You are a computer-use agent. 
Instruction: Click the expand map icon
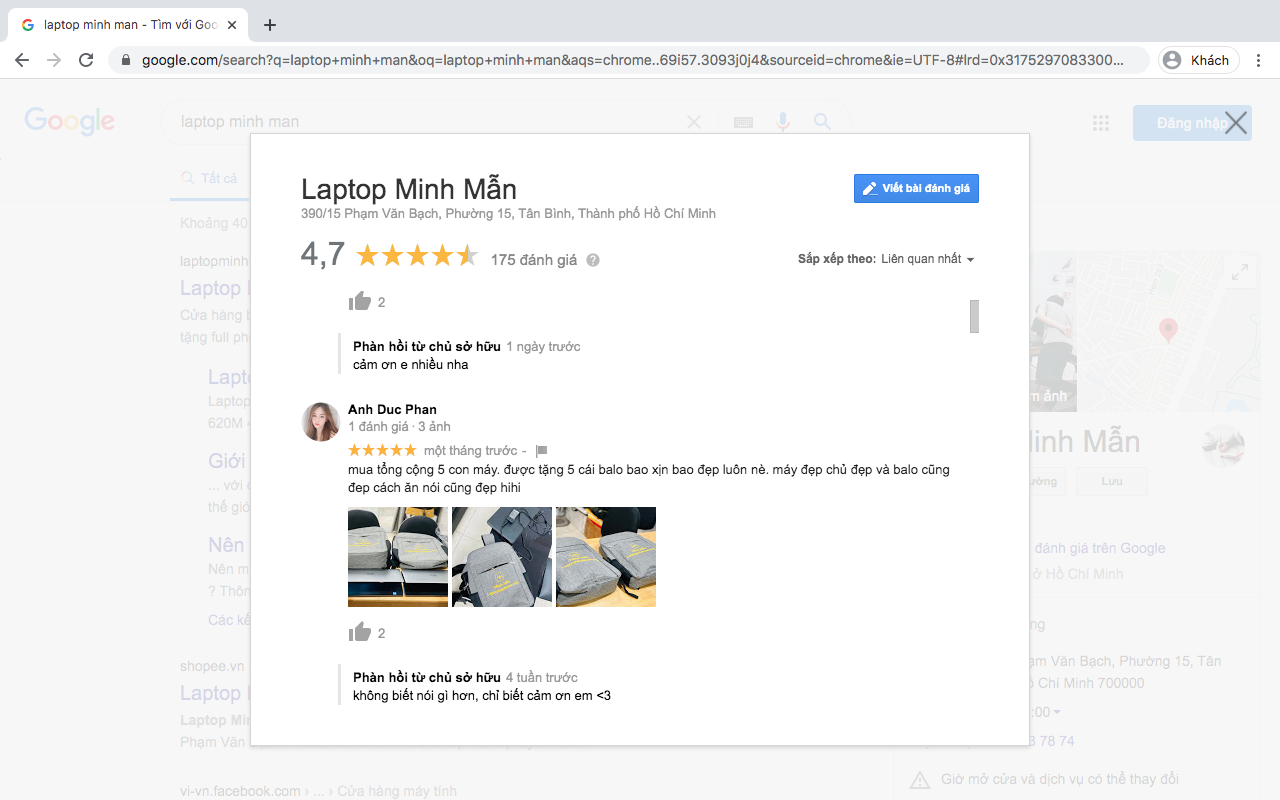[x=1240, y=271]
